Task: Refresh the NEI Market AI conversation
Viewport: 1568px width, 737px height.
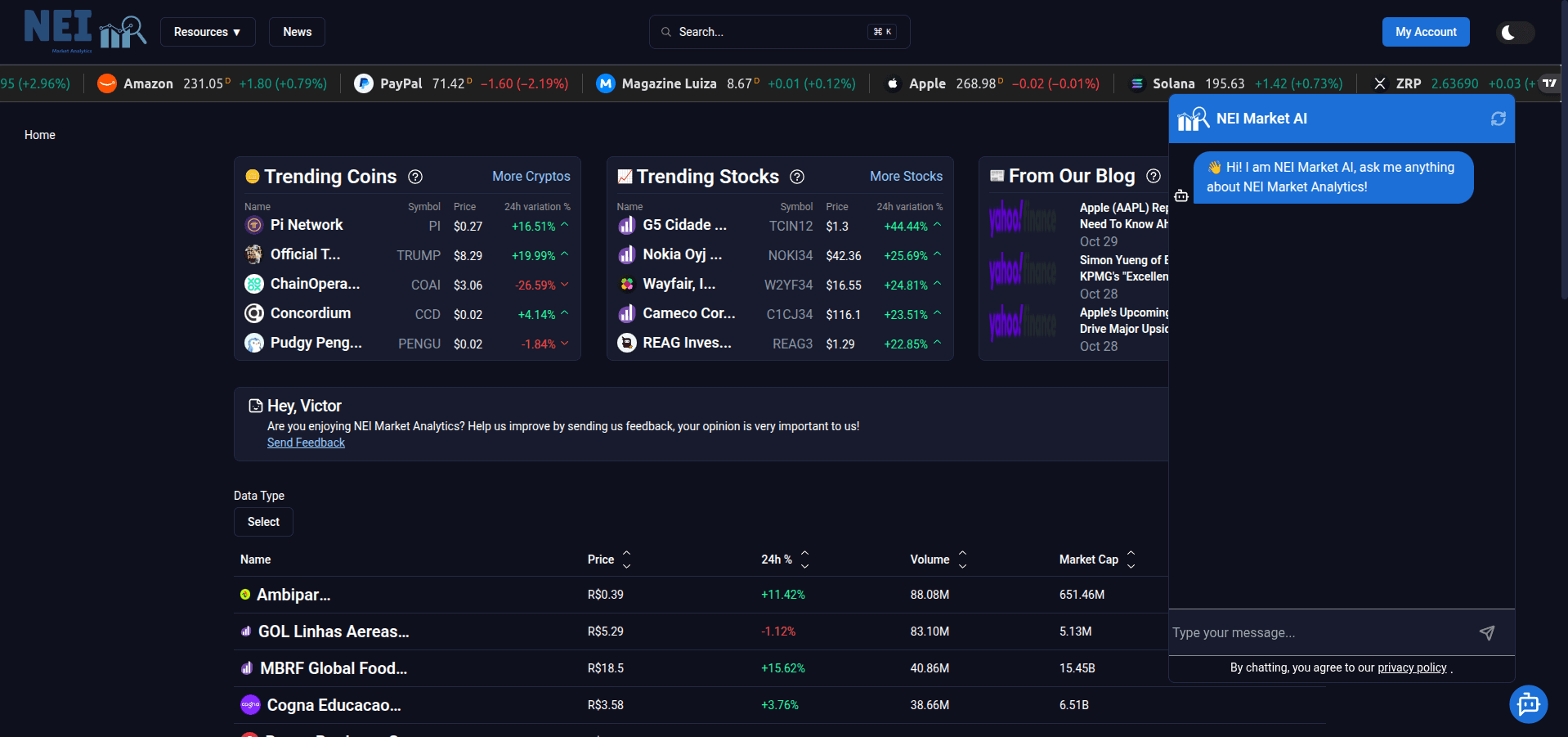Action: (1498, 119)
